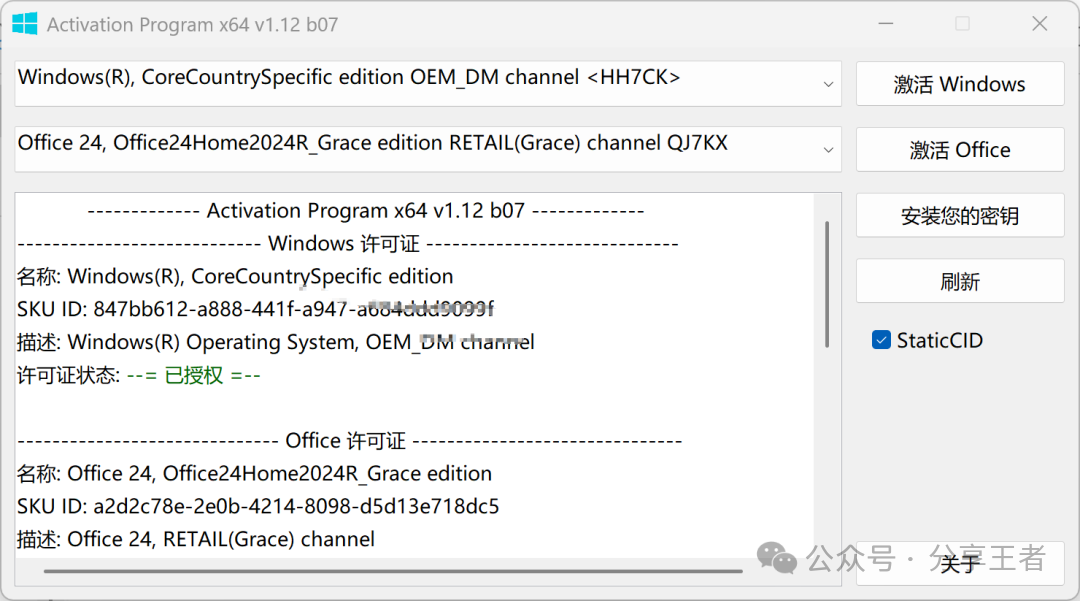The height and width of the screenshot is (601, 1080).
Task: Click the 描述: Office 24, RETAIL(Grace) channel line
Action: click(x=196, y=539)
